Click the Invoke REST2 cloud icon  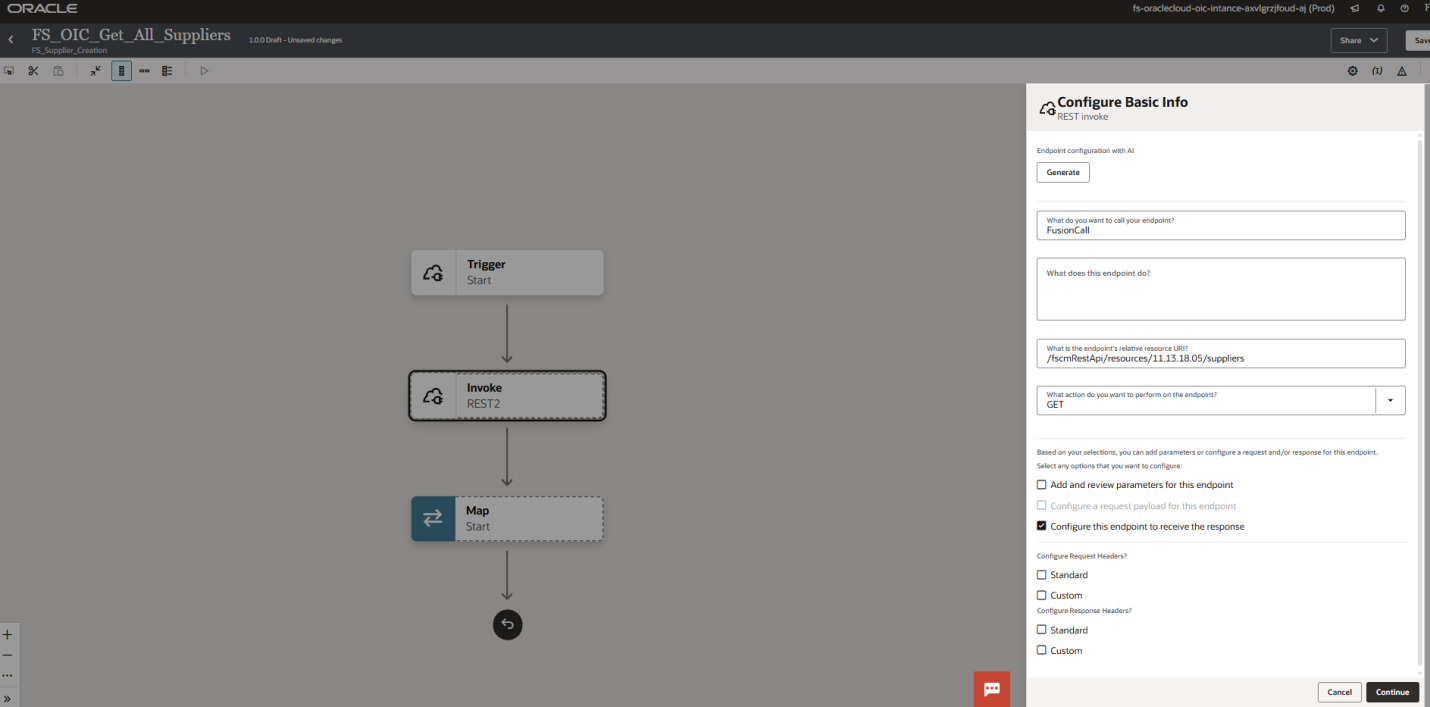433,396
